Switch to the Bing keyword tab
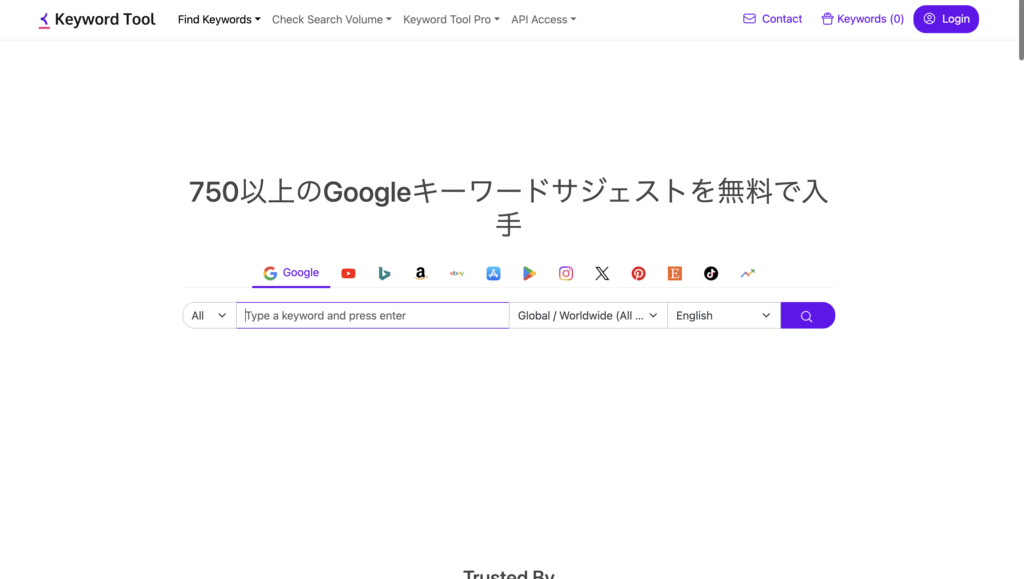The image size is (1024, 579). (x=384, y=274)
